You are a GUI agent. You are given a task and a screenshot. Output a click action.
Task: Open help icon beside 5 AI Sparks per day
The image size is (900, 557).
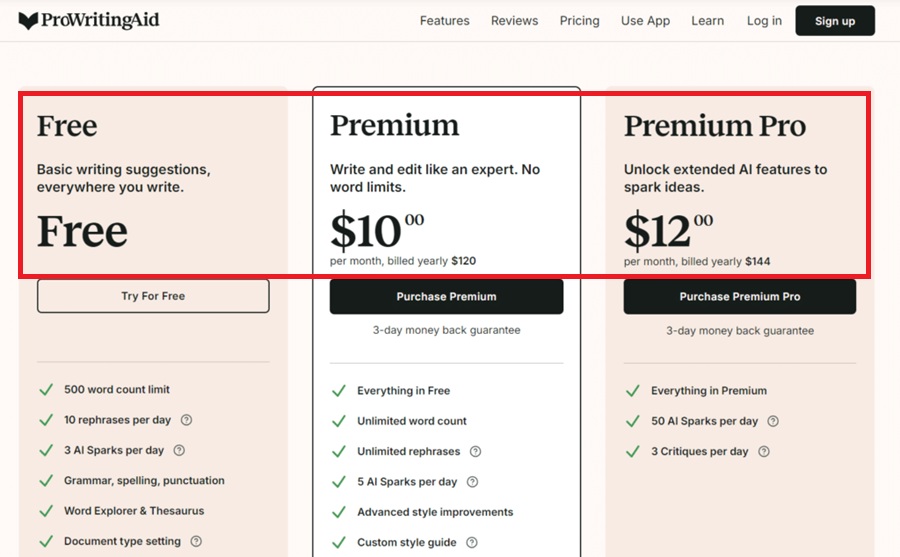pyautogui.click(x=472, y=482)
